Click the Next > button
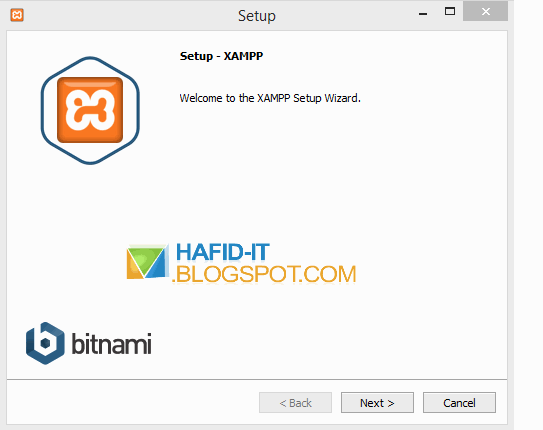 (377, 402)
